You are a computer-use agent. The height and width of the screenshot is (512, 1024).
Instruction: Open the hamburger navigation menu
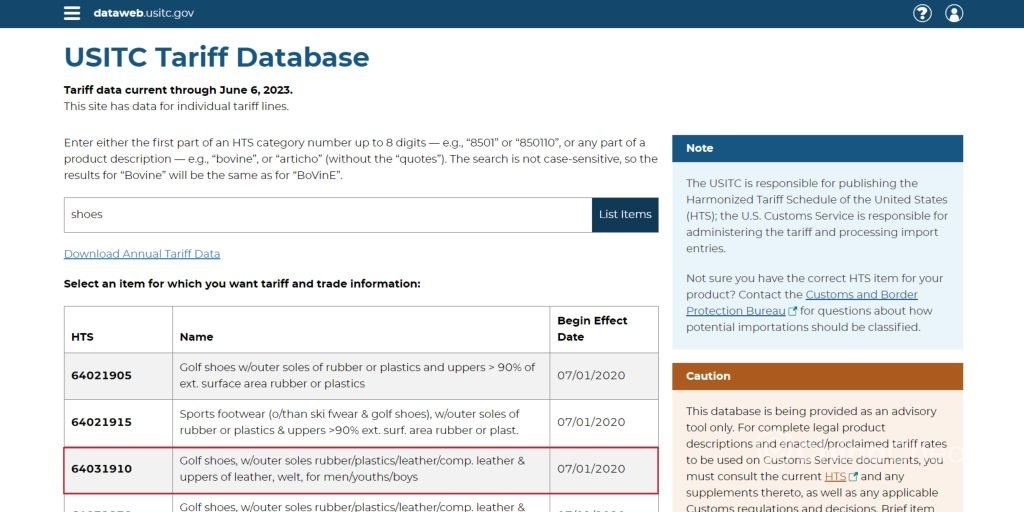tap(72, 13)
